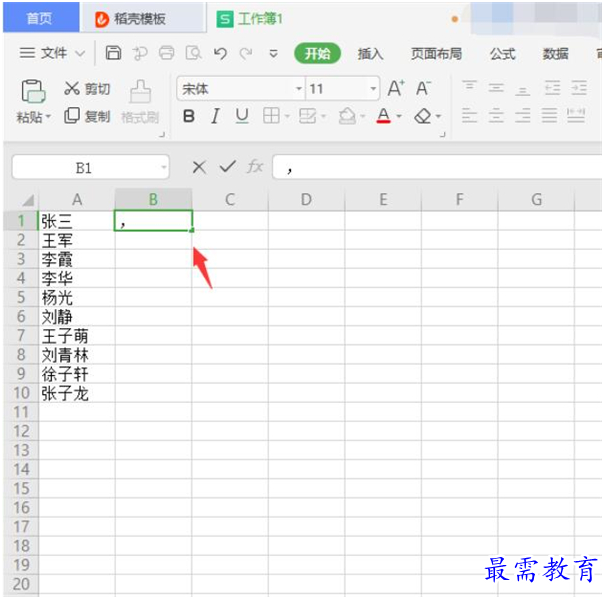
Task: Expand the quick access toolbar customize arrow
Action: tap(273, 53)
